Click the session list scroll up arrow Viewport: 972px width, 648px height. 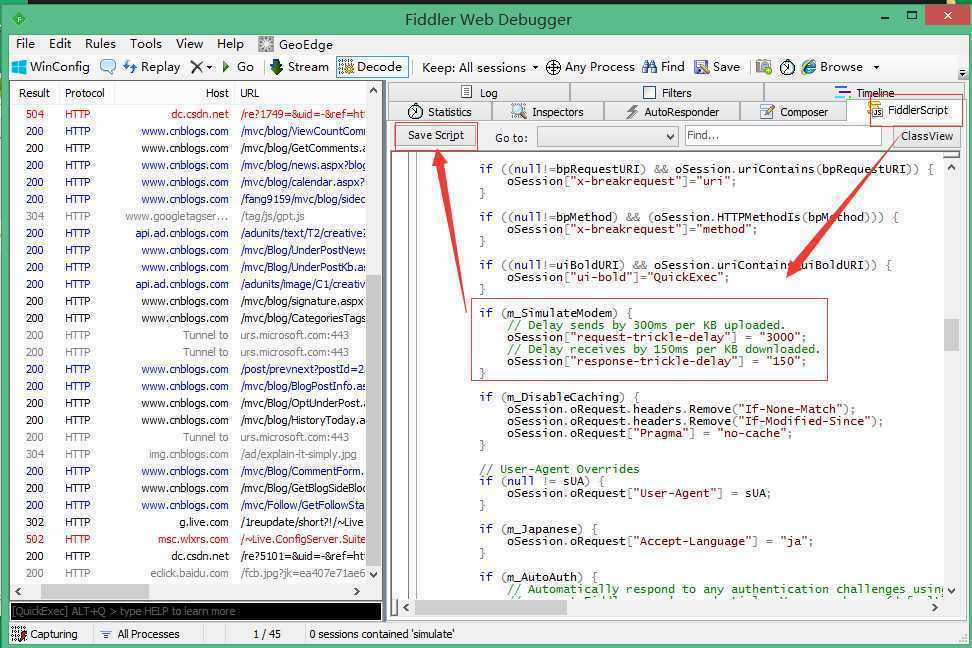coord(373,91)
